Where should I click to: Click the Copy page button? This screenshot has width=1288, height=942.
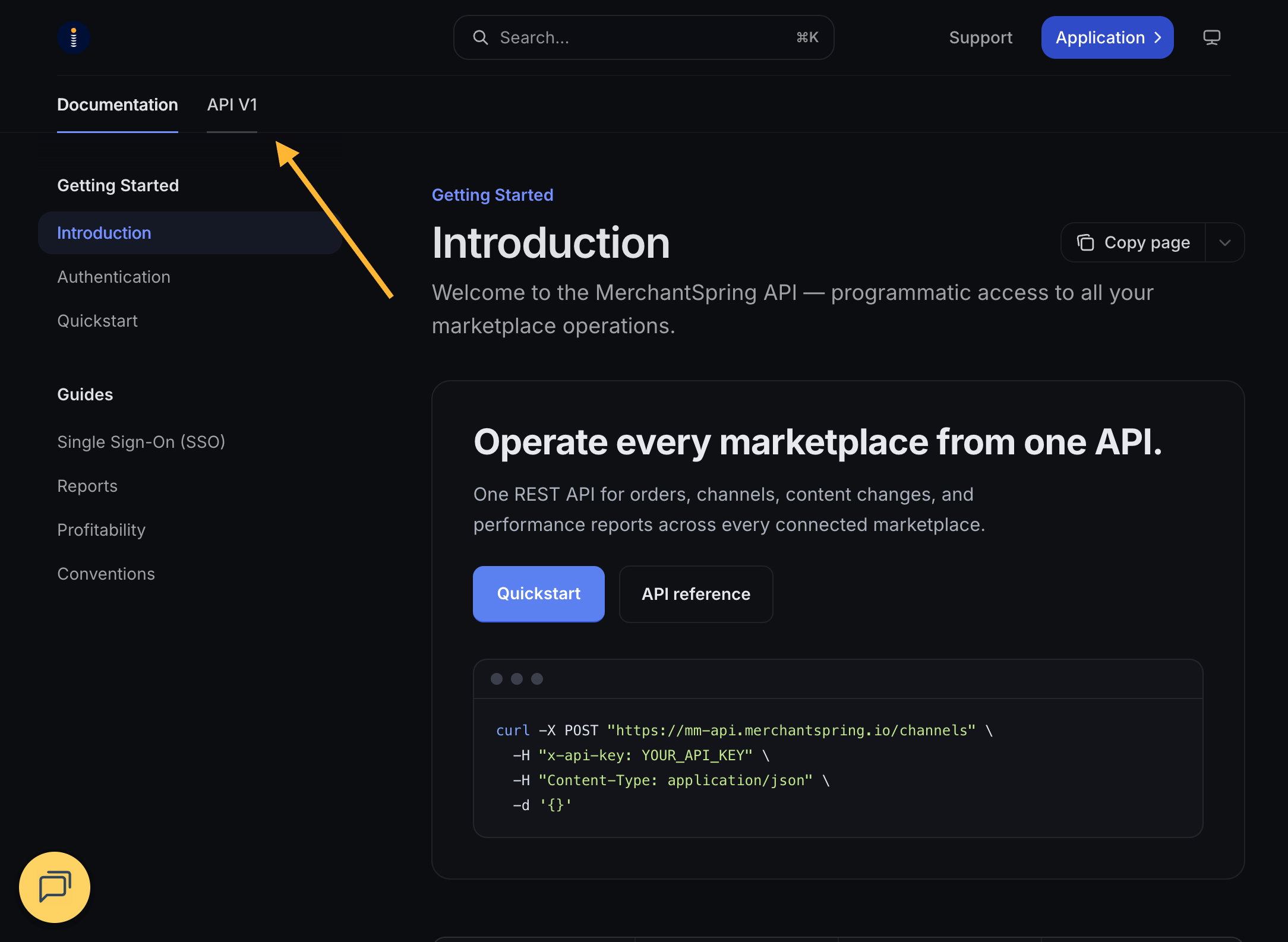(x=1134, y=242)
